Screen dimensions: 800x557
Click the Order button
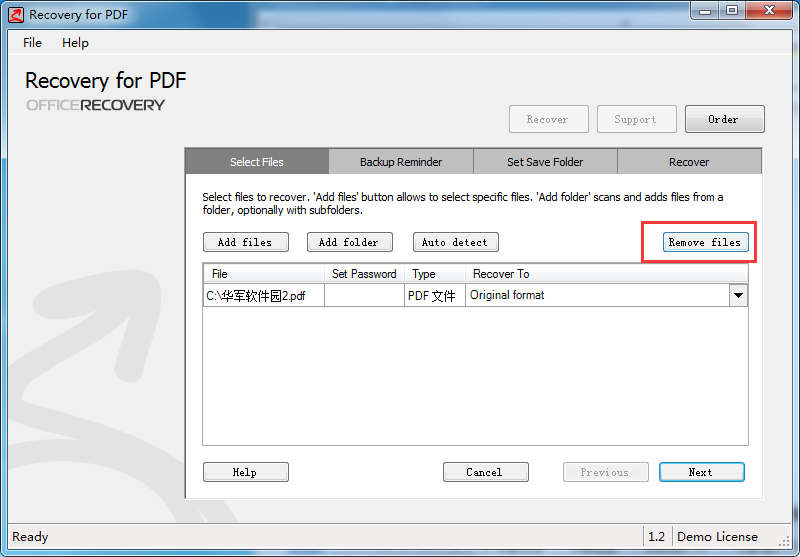[724, 119]
